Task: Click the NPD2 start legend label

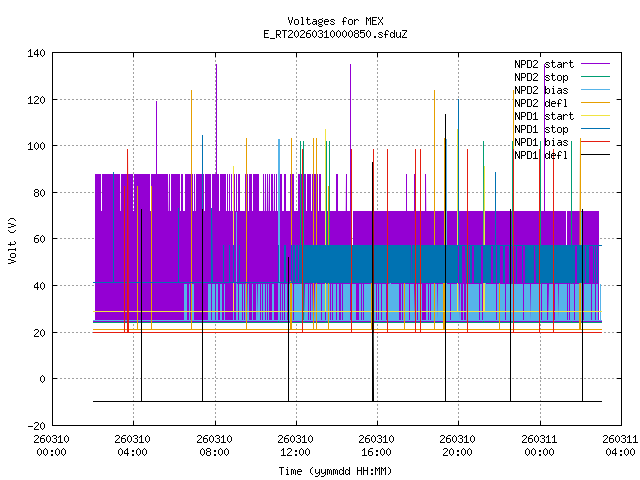Action: 543,63
